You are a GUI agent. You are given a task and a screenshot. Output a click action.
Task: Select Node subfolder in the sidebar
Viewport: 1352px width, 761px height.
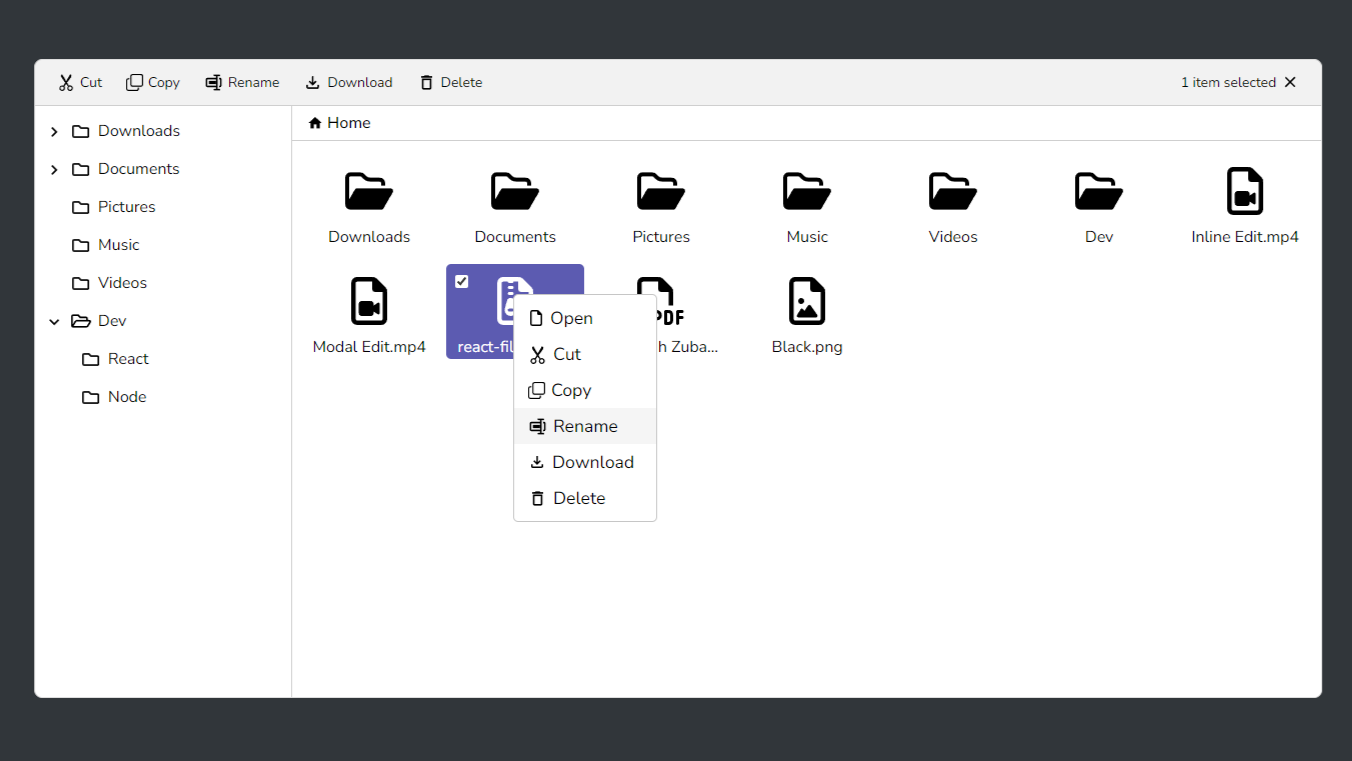(x=127, y=397)
